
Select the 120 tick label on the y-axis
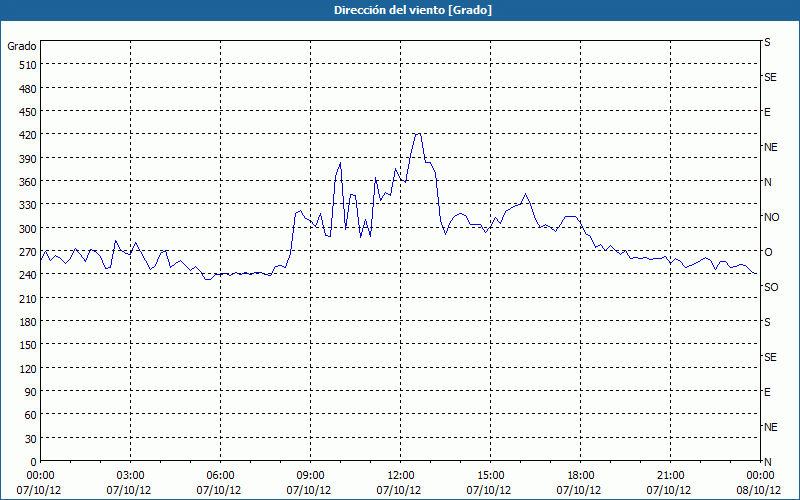pos(29,369)
